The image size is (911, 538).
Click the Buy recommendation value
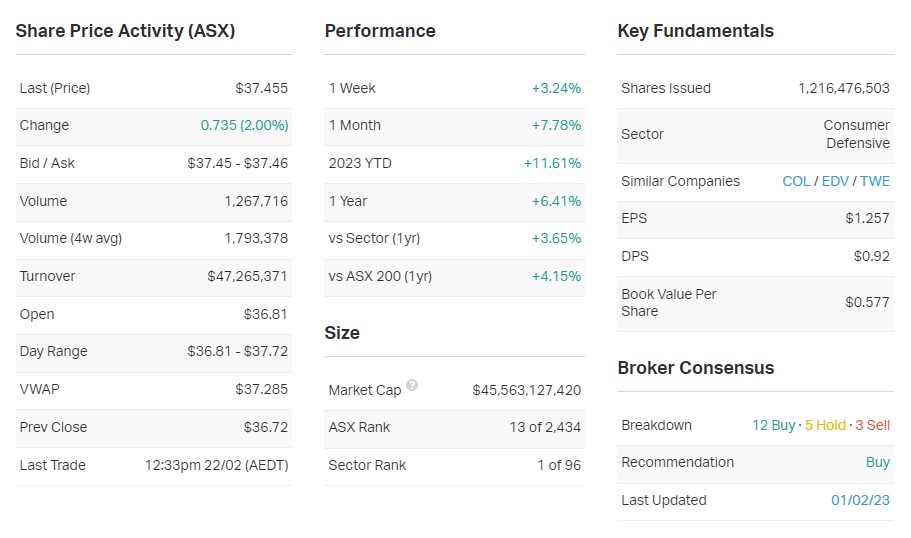tap(877, 462)
